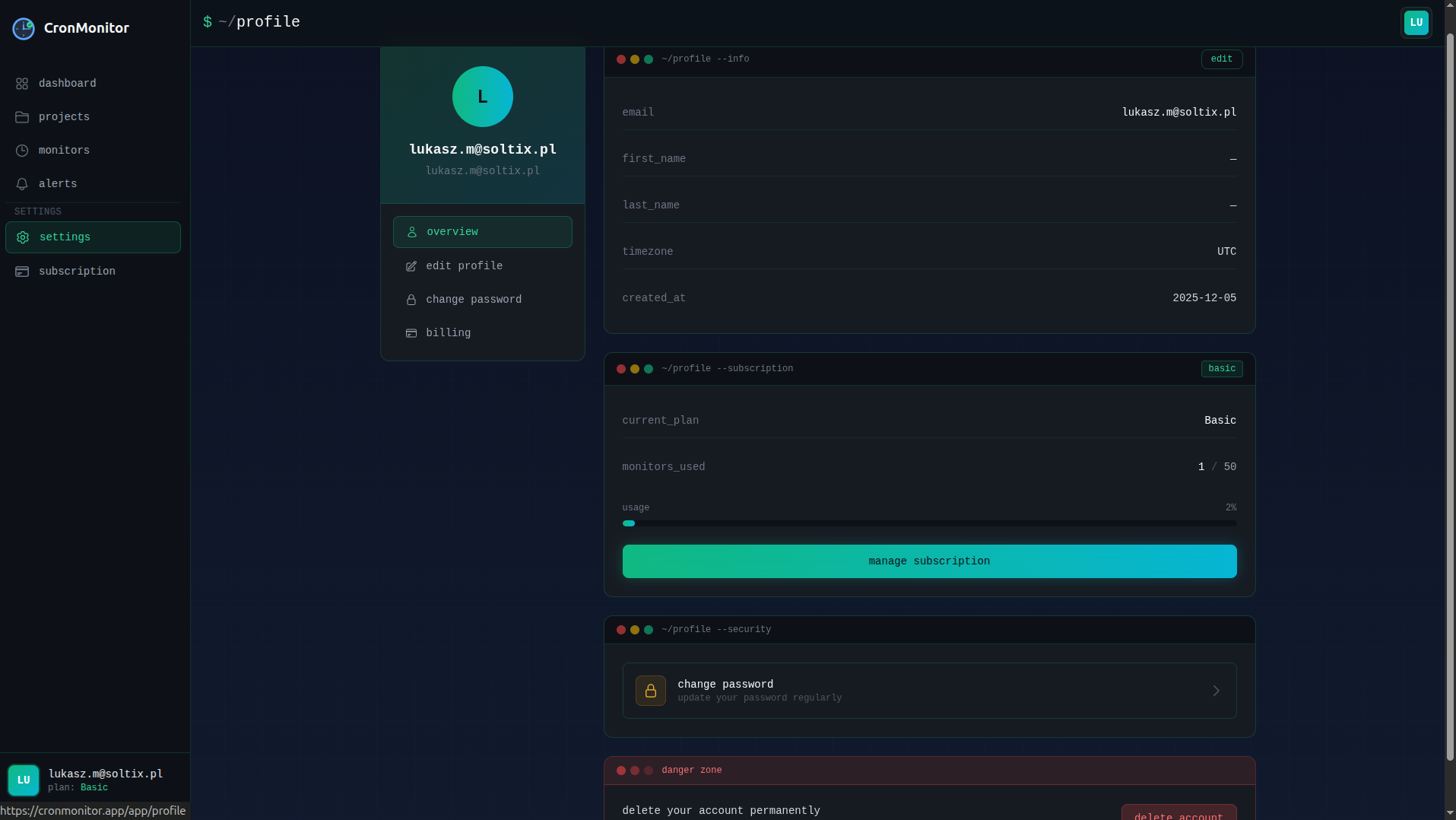Expand the change password chevron arrow
The image size is (1456, 820).
tap(1216, 690)
